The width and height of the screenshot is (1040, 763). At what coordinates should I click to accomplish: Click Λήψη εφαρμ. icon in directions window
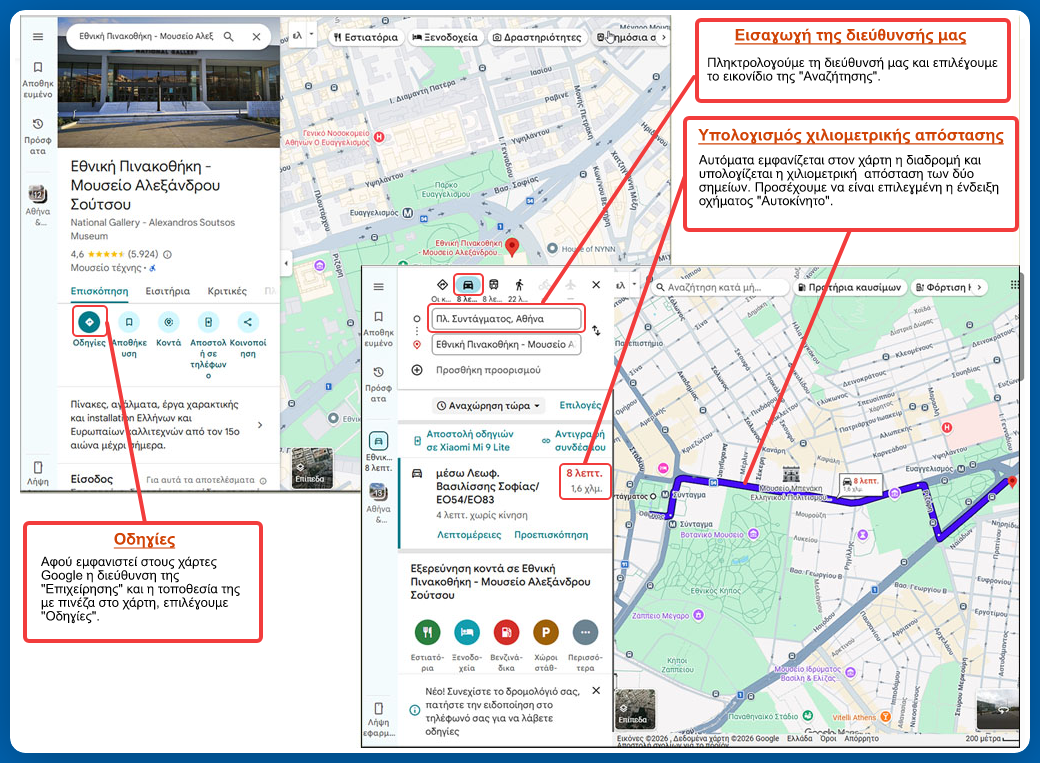(x=378, y=719)
